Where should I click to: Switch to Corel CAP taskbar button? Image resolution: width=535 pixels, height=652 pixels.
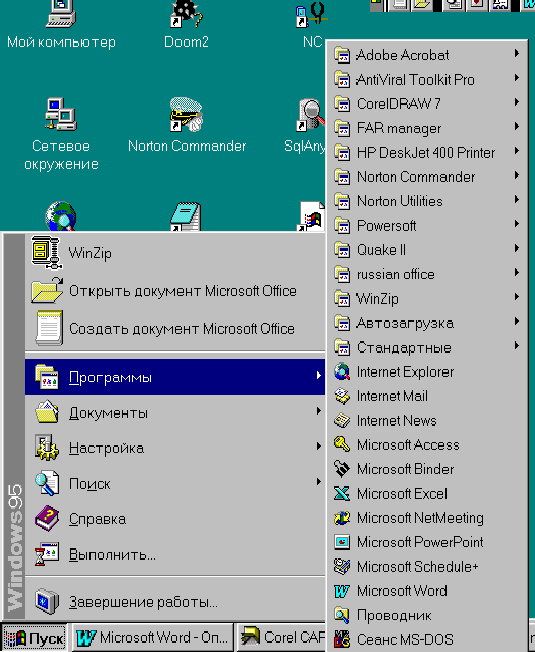click(281, 638)
